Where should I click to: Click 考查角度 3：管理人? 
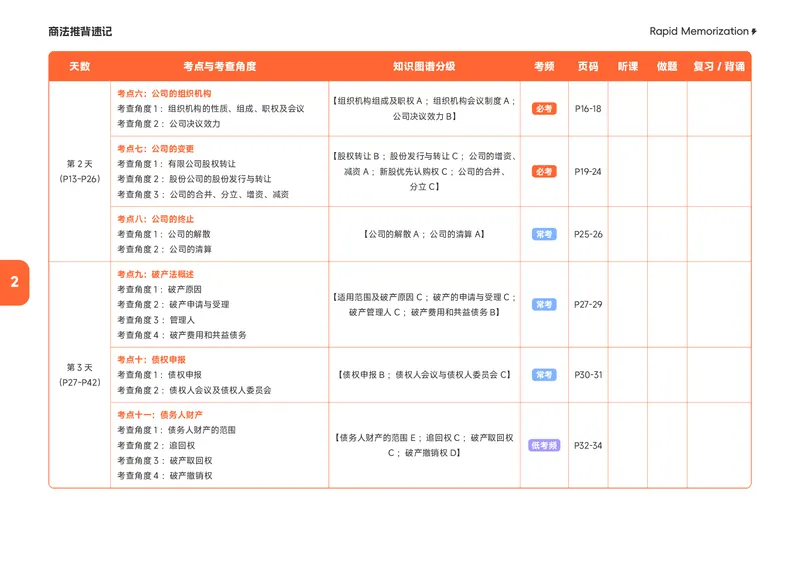[156, 320]
